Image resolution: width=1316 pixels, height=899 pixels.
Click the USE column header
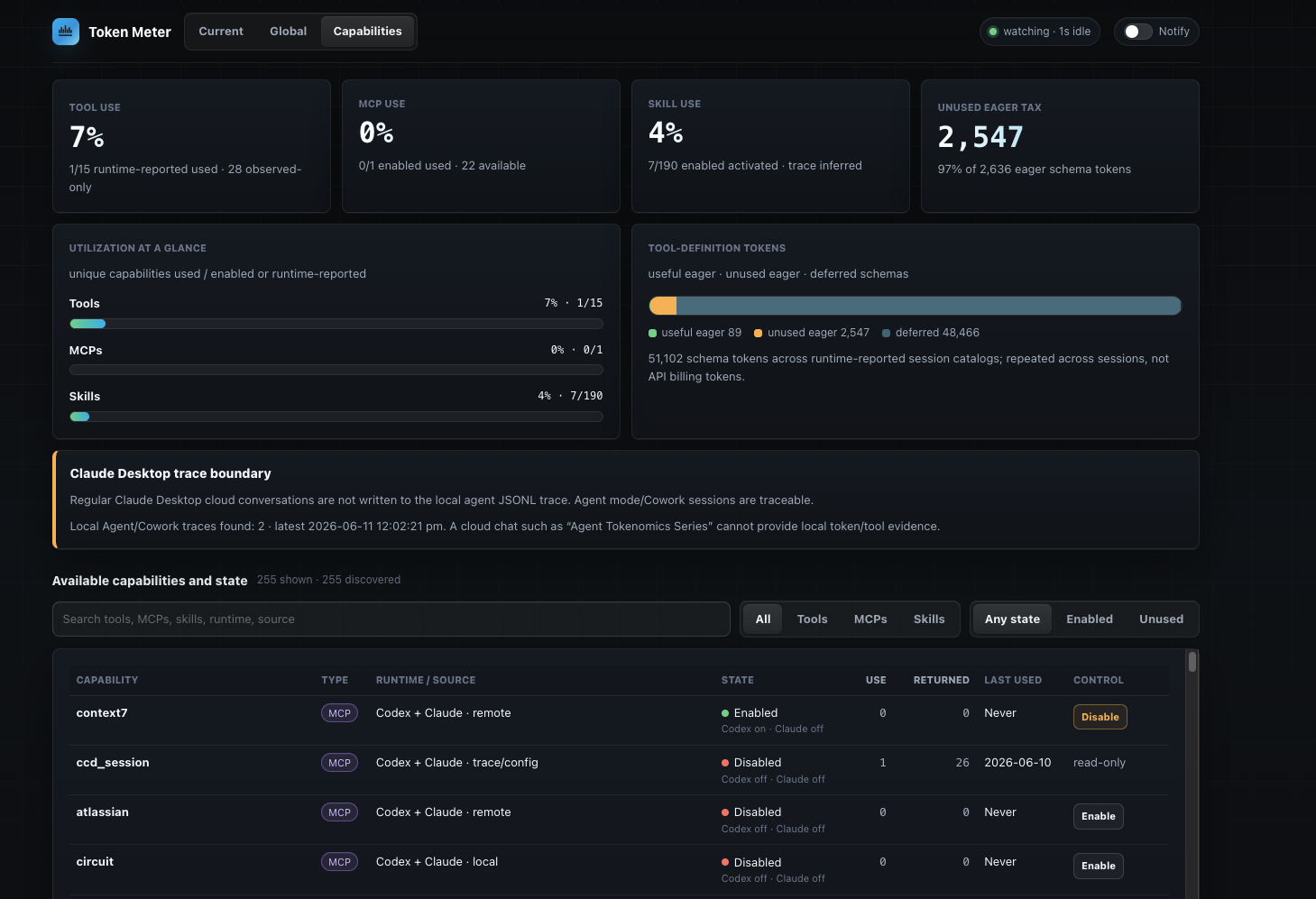[x=876, y=680]
